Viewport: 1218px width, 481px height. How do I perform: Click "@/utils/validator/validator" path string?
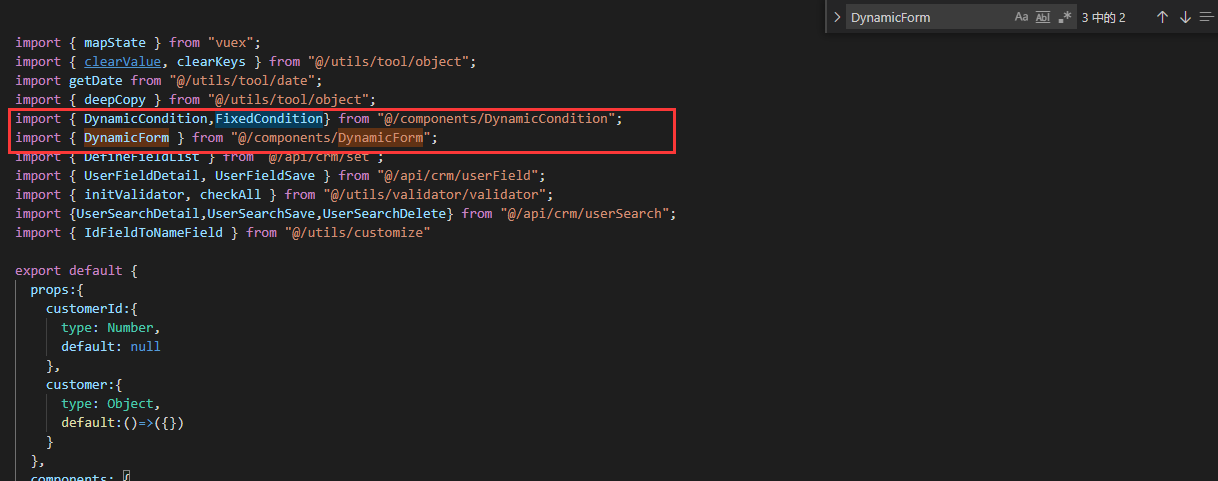click(435, 194)
